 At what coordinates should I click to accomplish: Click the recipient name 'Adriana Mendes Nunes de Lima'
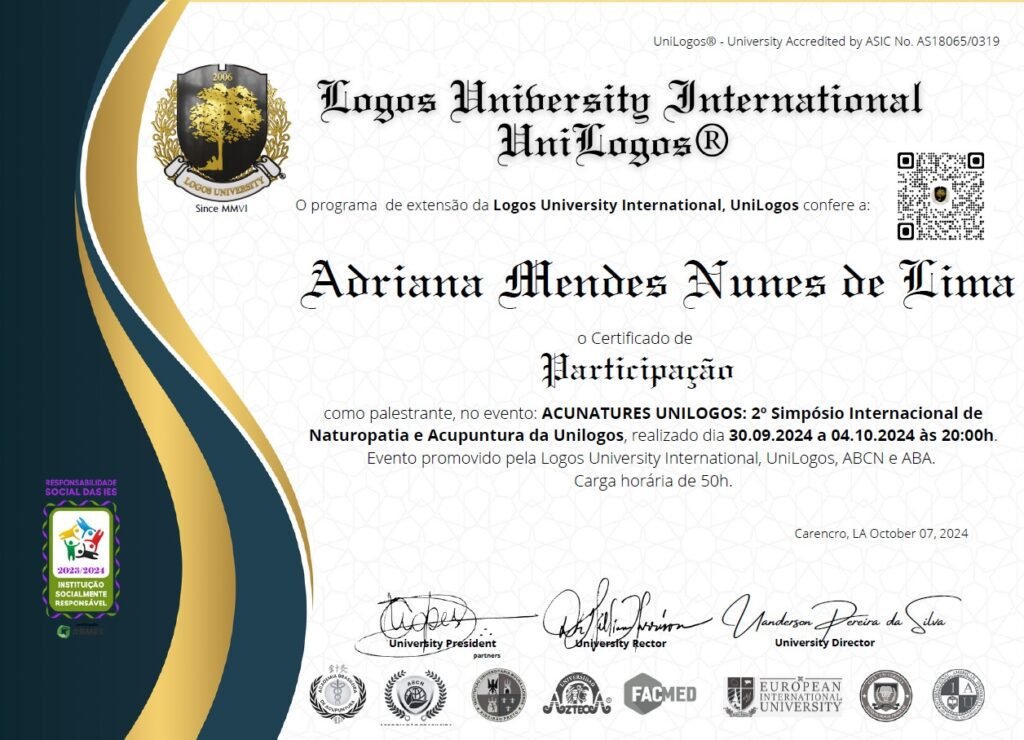tap(658, 283)
